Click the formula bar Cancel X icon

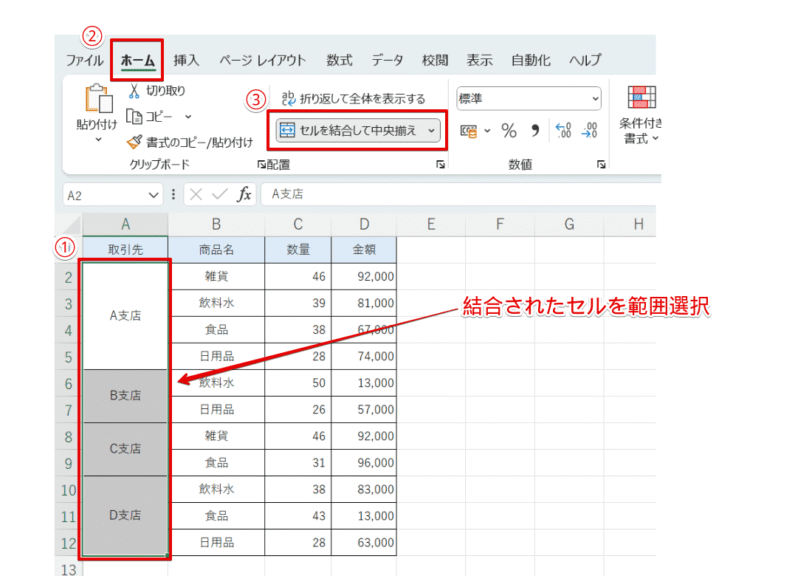(x=196, y=194)
